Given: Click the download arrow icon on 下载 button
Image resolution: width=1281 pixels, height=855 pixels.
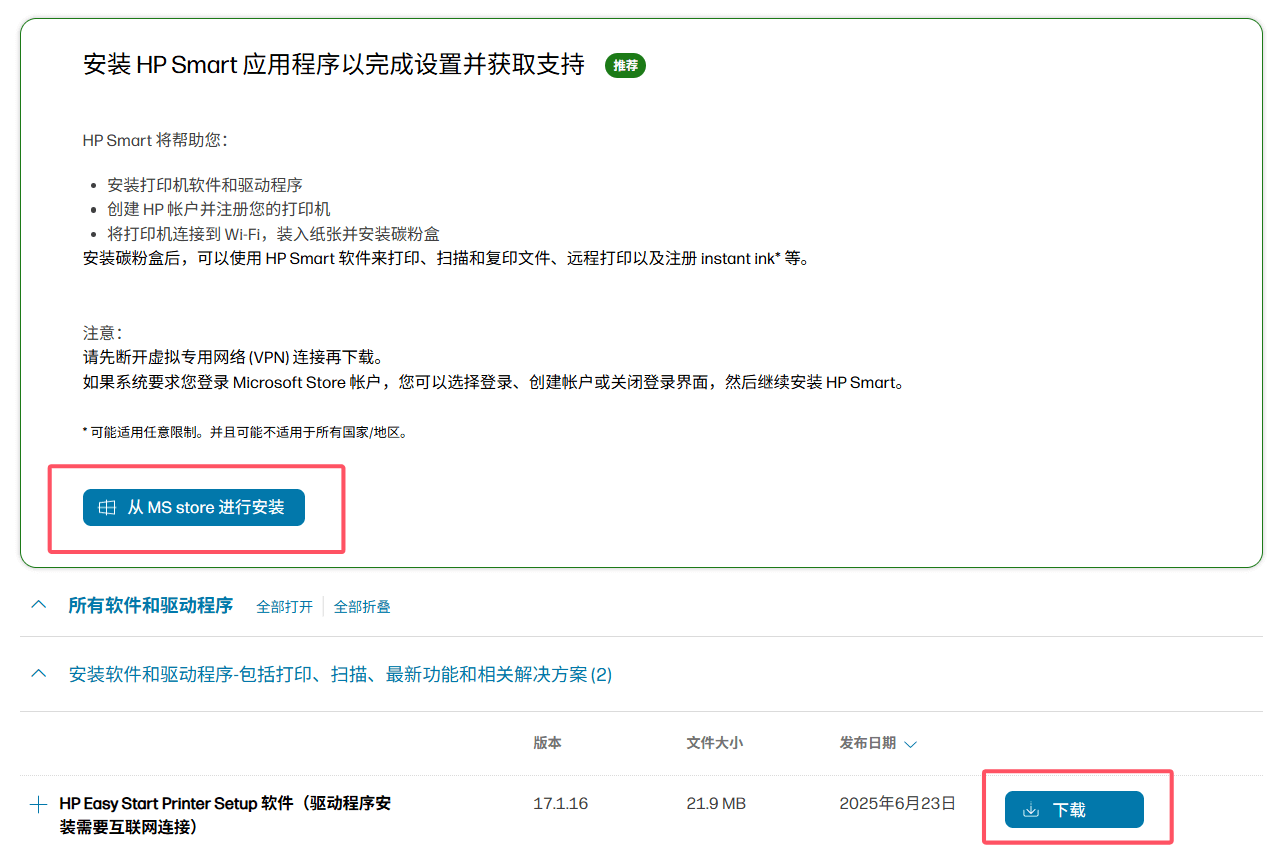Looking at the screenshot, I should tap(1031, 810).
